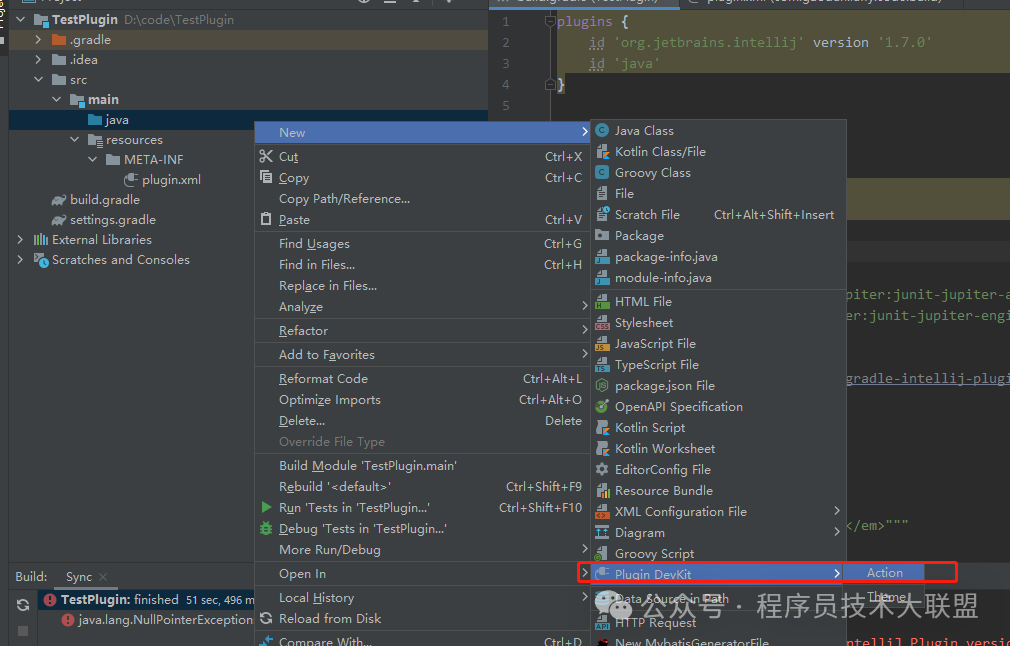Choose Copy Path/Reference menu item

click(423, 199)
